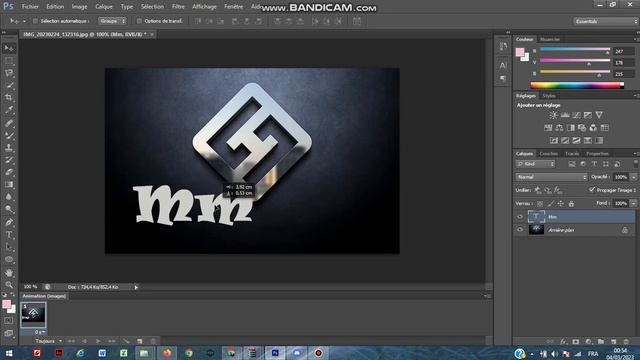Viewport: 640px width, 360px height.
Task: Select the Move tool in the toolbox
Action: pos(9,49)
